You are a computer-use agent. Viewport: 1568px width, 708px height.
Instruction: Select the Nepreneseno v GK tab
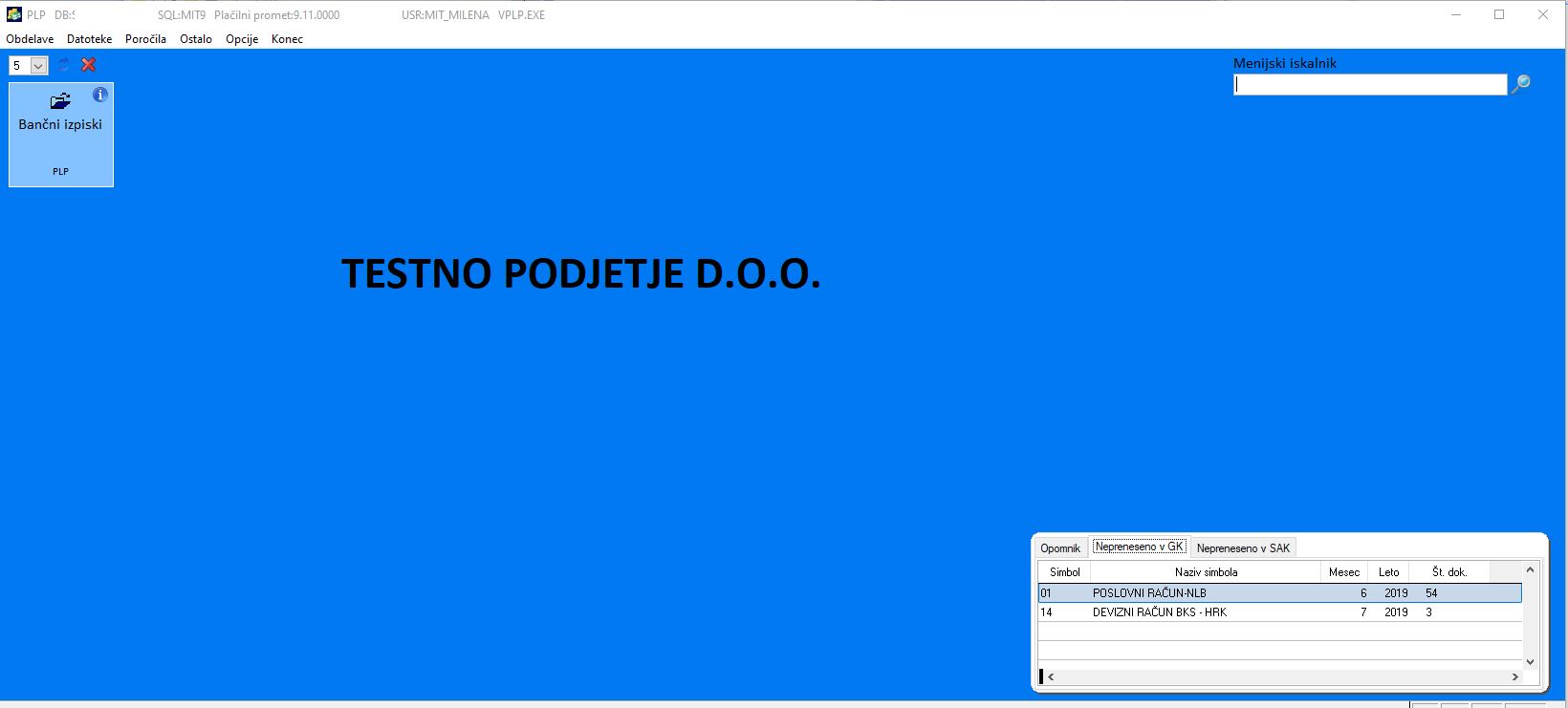(x=1139, y=547)
